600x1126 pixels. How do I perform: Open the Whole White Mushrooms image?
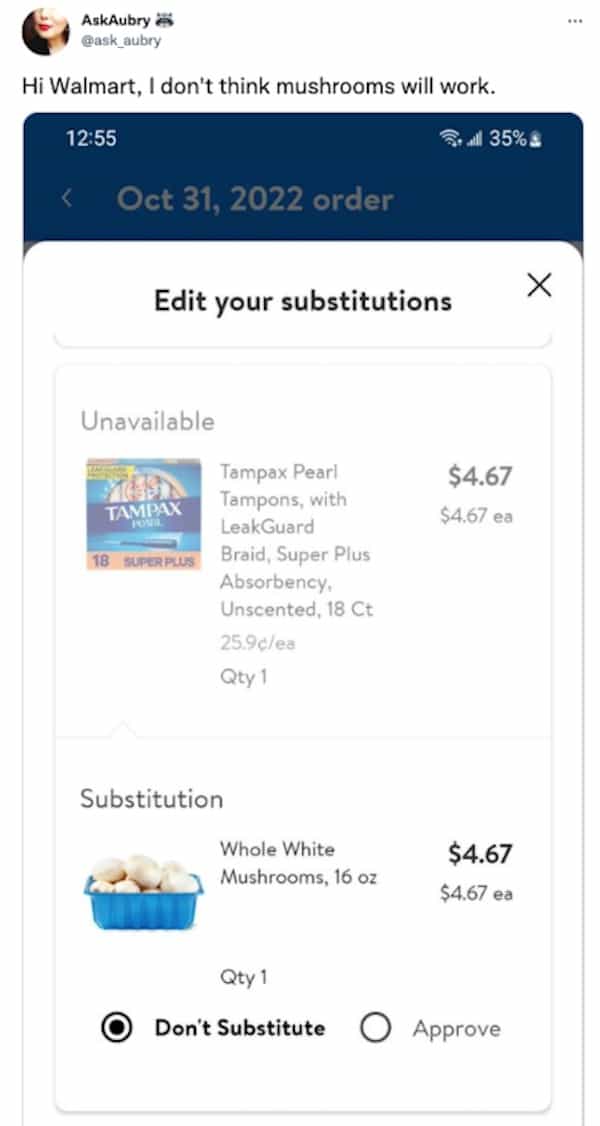143,884
